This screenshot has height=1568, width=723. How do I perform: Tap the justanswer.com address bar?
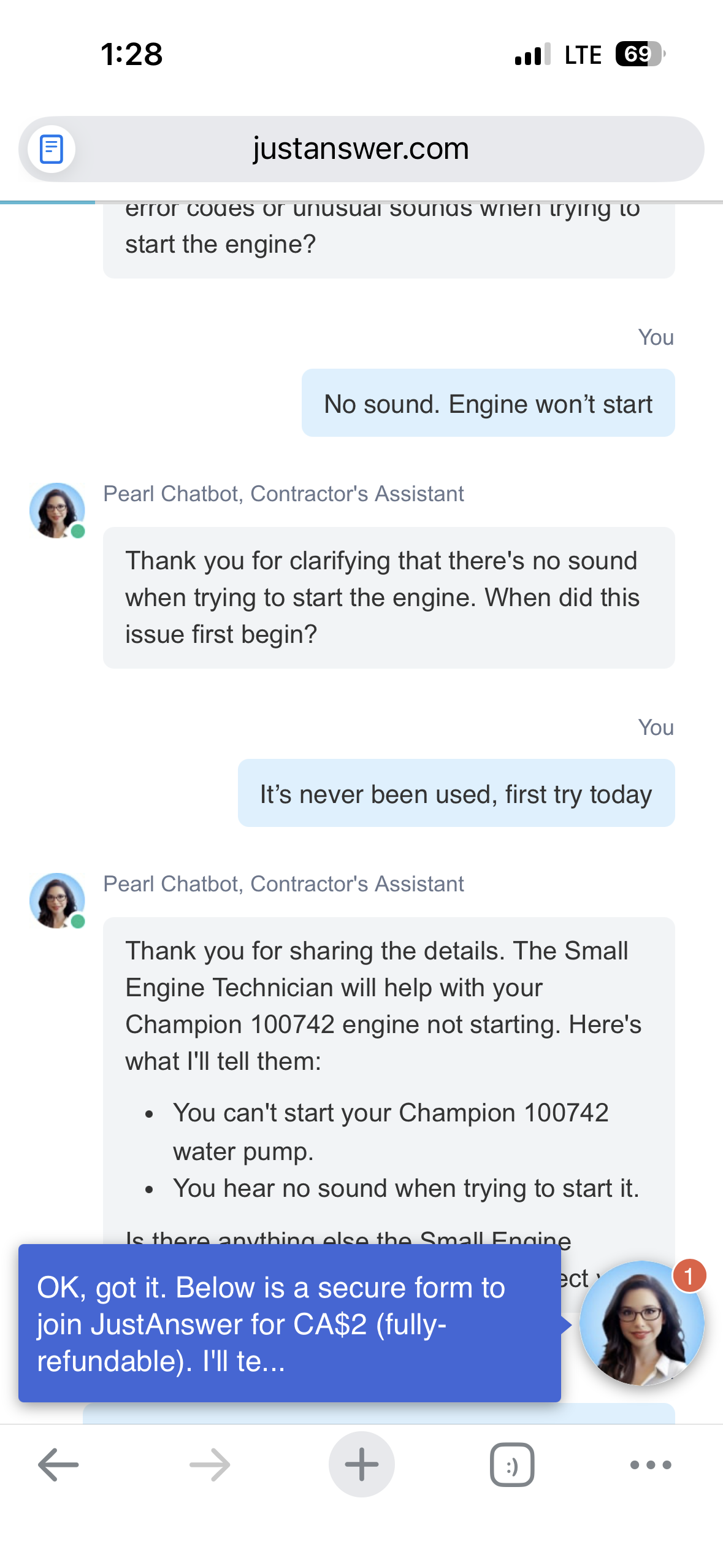point(361,149)
